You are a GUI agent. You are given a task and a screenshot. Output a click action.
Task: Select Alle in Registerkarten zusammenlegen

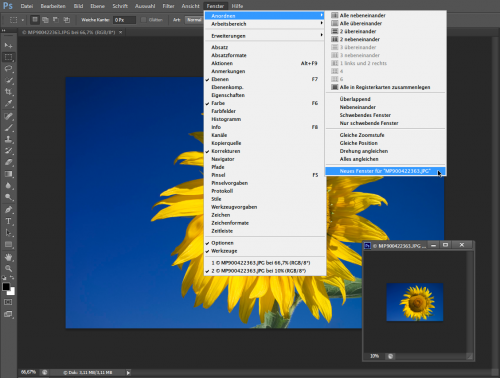(386, 87)
